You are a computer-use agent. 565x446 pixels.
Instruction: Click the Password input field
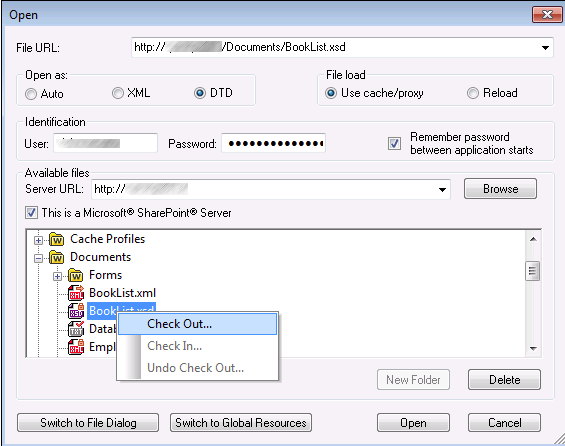[x=273, y=143]
